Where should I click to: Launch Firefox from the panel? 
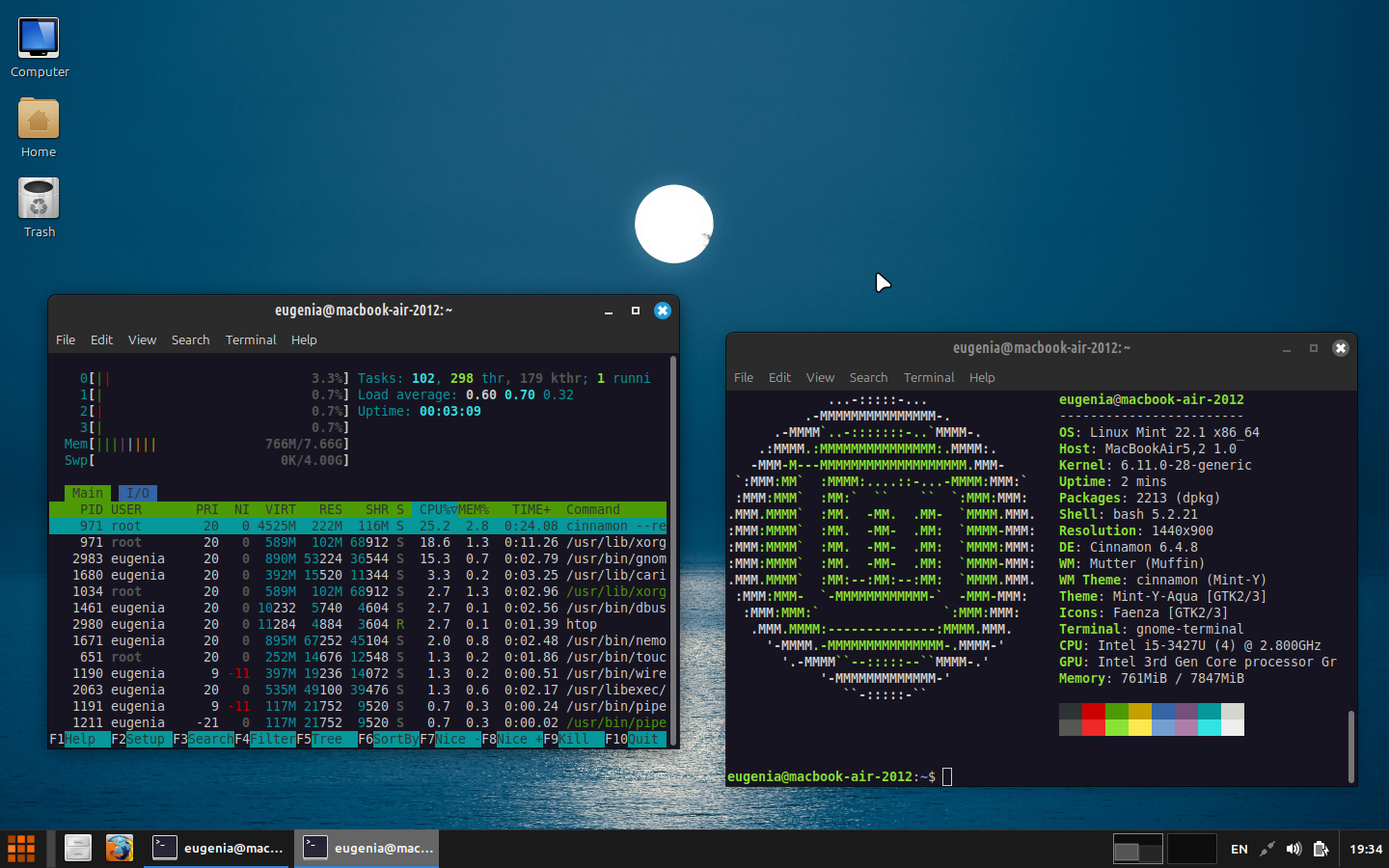120,848
